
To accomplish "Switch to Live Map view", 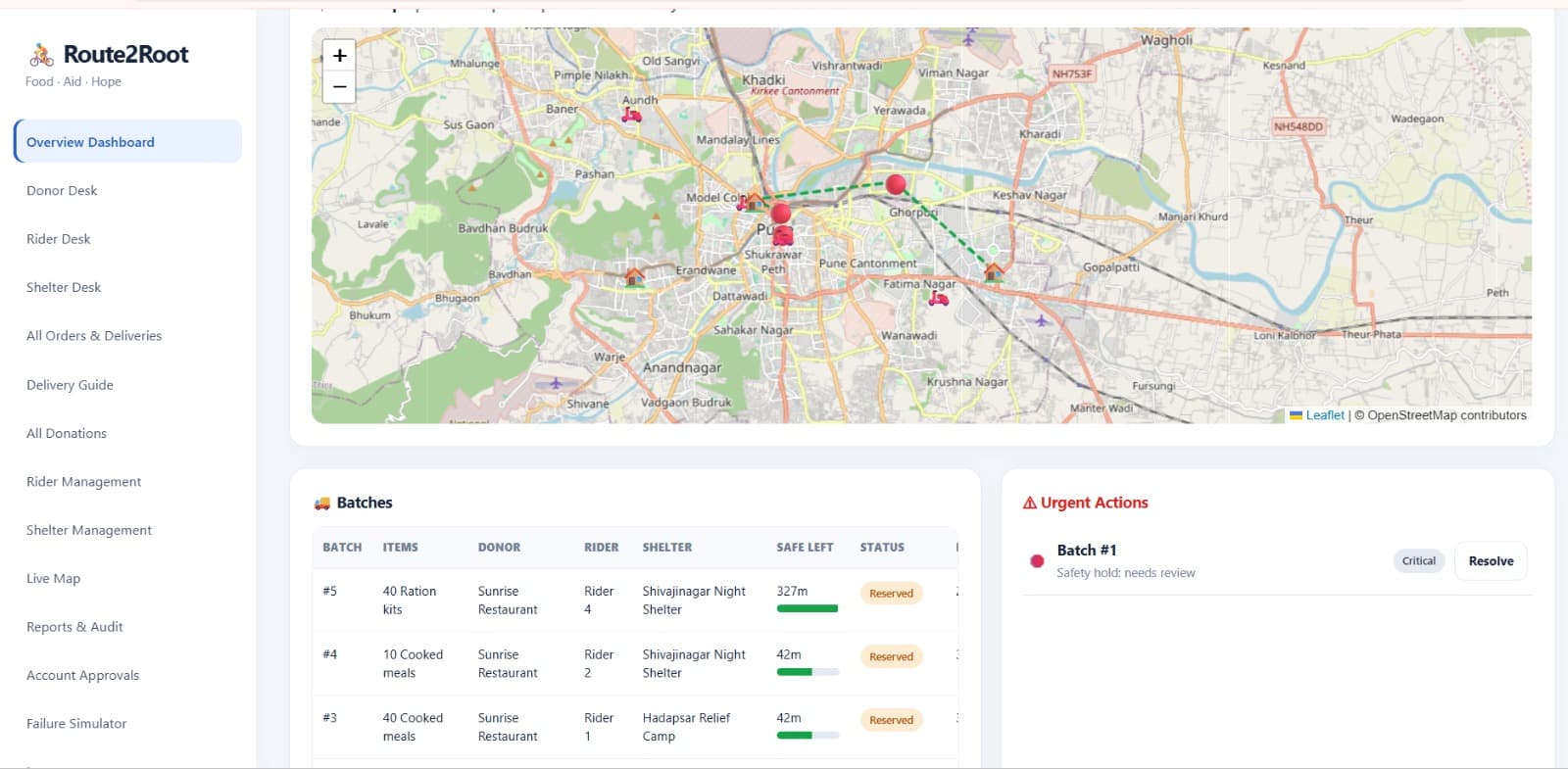I will click(53, 578).
